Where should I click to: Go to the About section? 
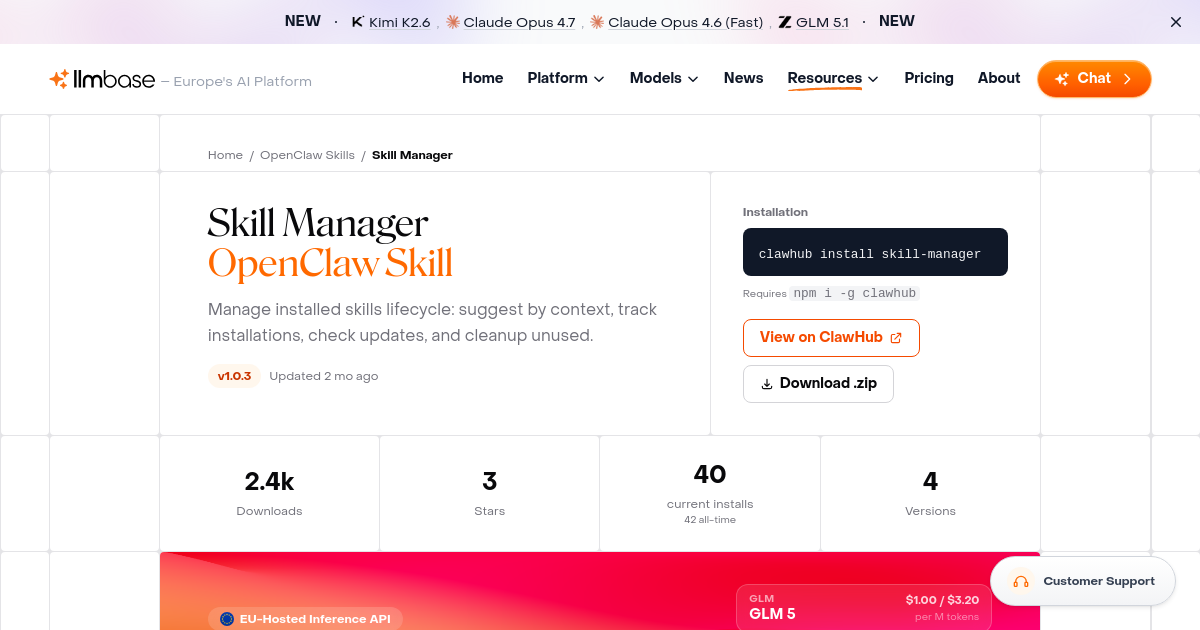[x=998, y=78]
